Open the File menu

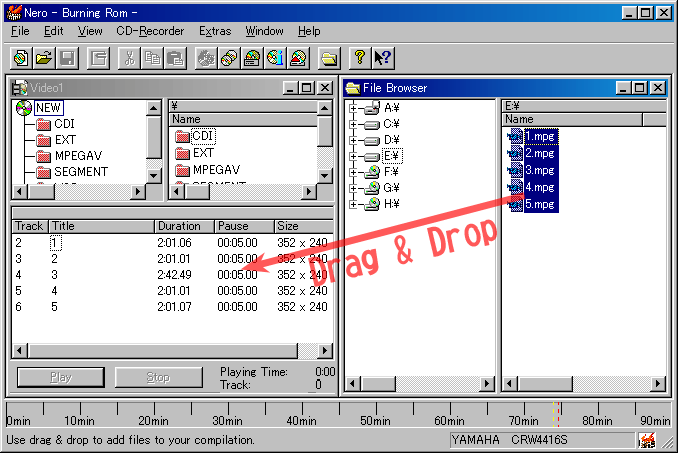point(20,31)
